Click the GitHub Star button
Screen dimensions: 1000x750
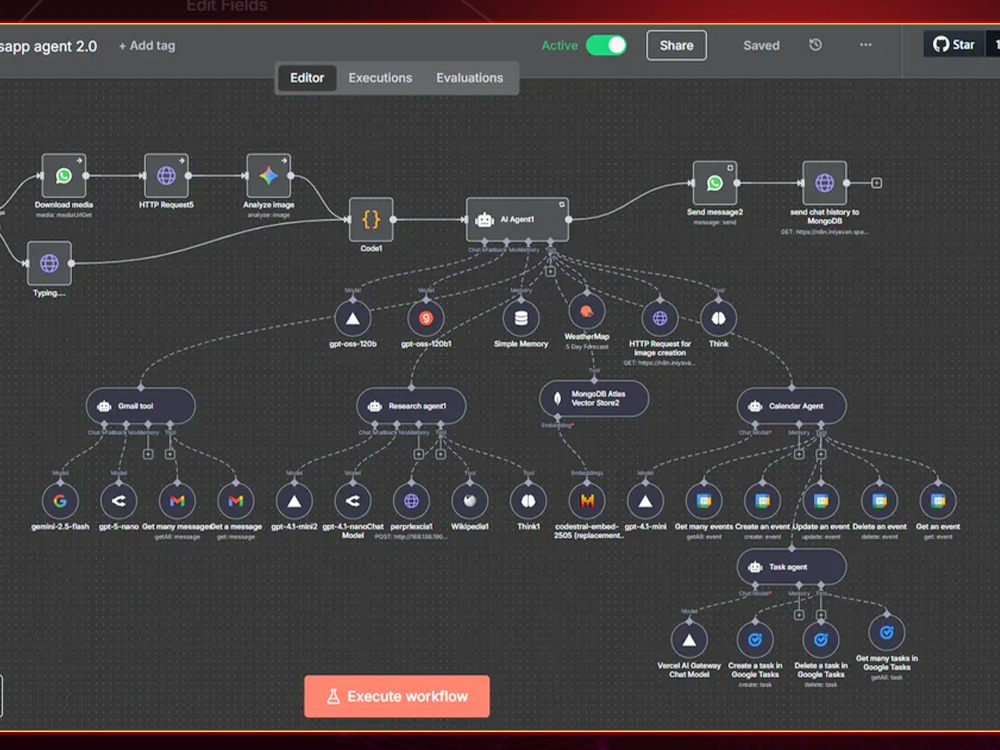tap(953, 45)
